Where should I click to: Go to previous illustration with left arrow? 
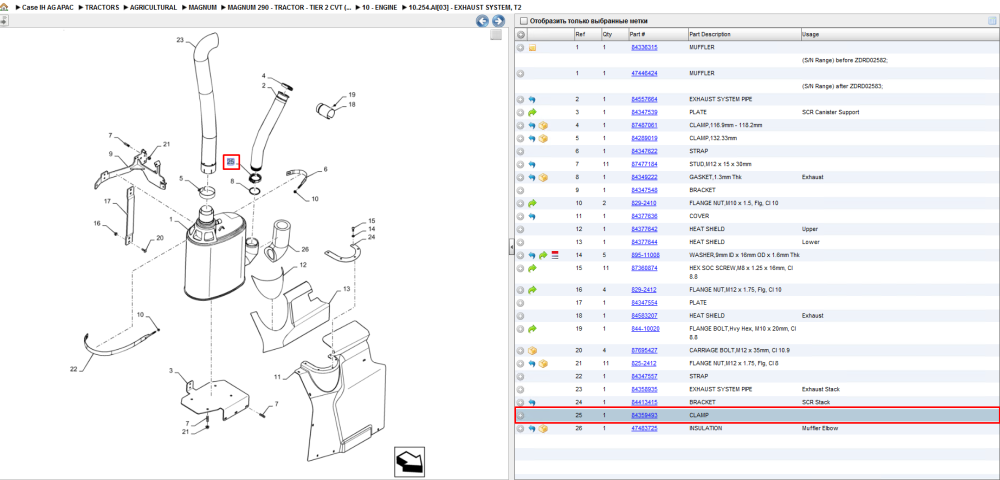pos(483,21)
